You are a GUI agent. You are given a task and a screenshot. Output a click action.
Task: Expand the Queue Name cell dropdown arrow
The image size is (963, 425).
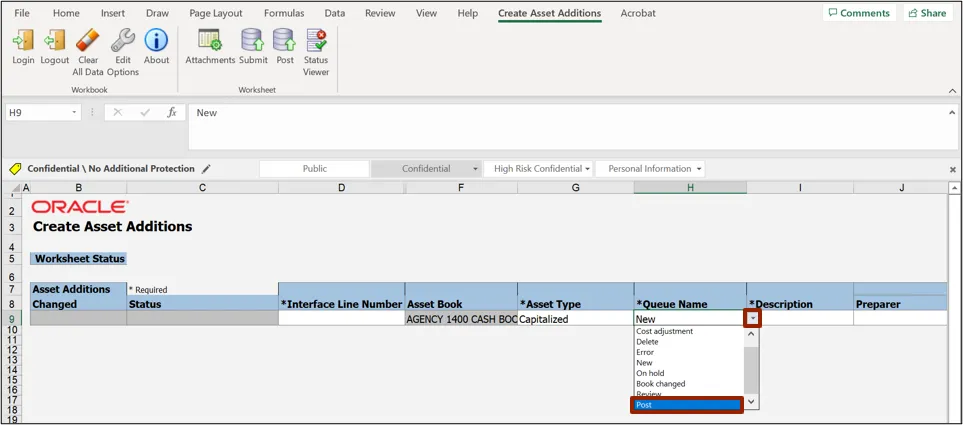752,319
